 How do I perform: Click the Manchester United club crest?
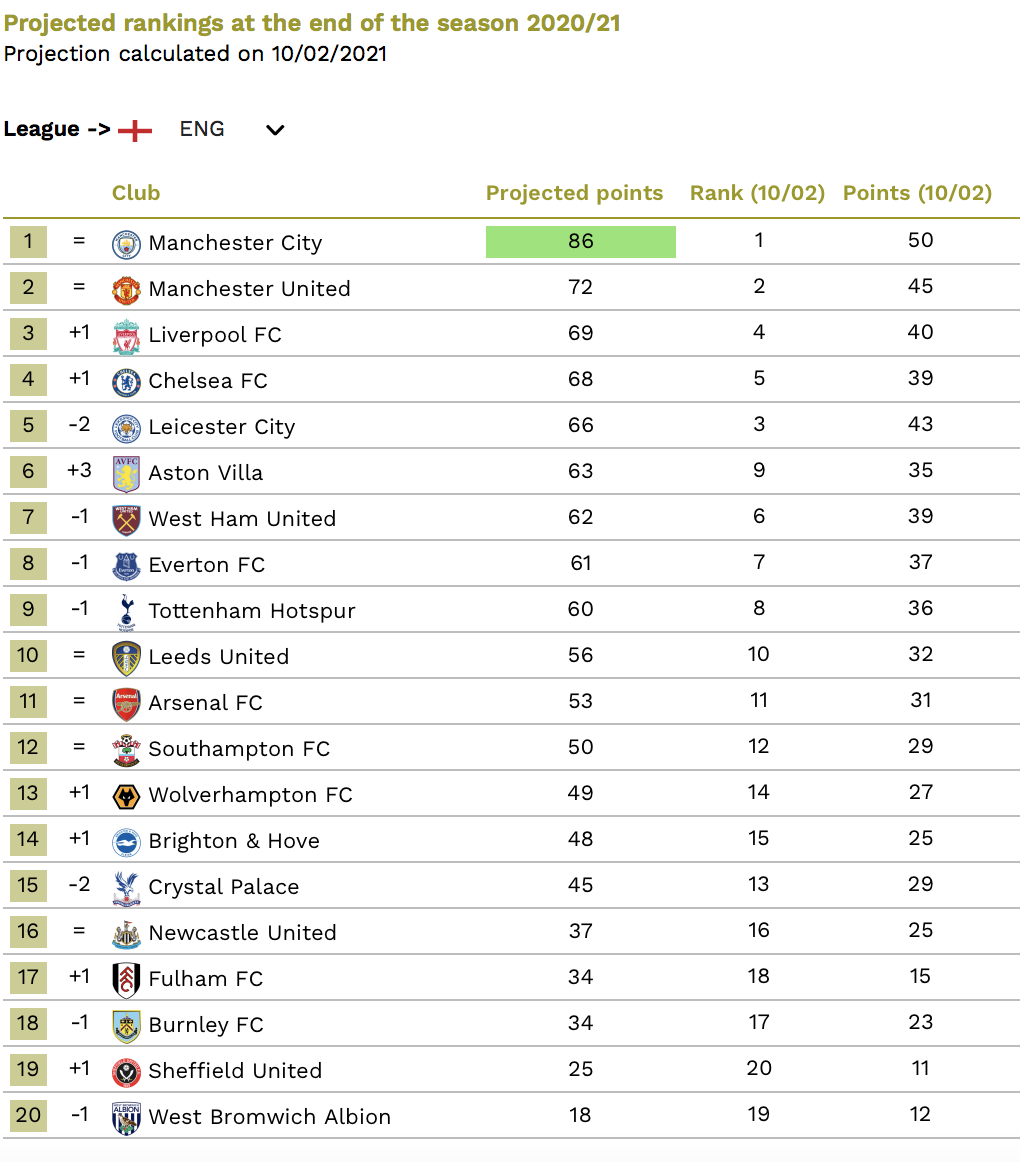126,290
